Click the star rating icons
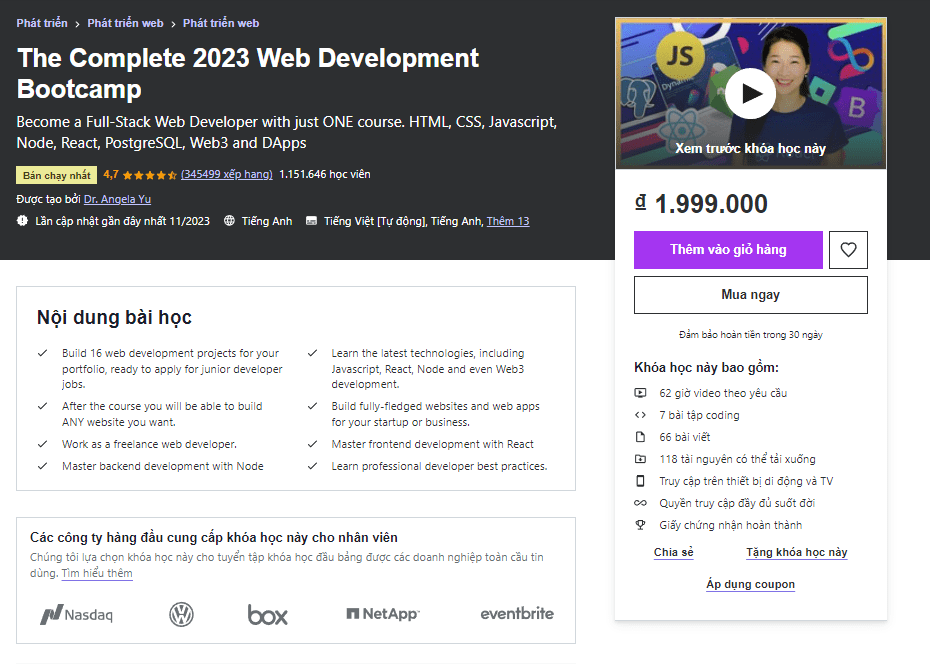 (x=150, y=174)
